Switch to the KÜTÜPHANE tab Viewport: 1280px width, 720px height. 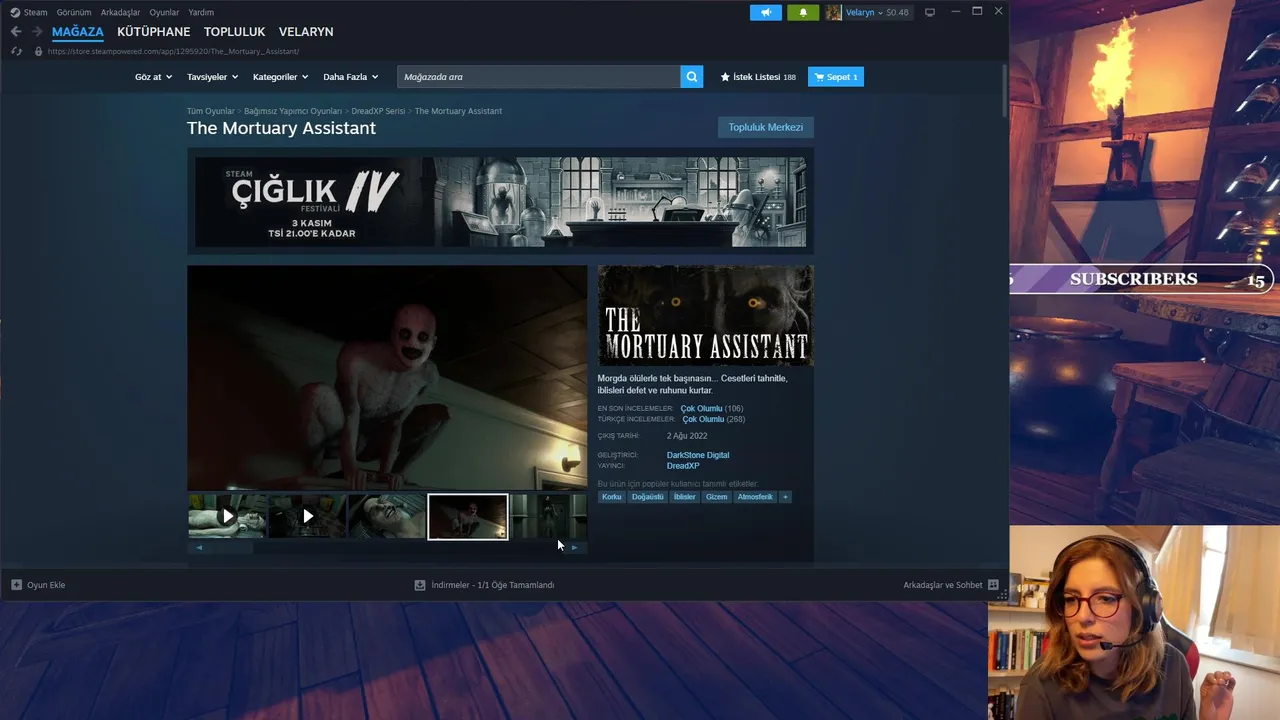153,32
